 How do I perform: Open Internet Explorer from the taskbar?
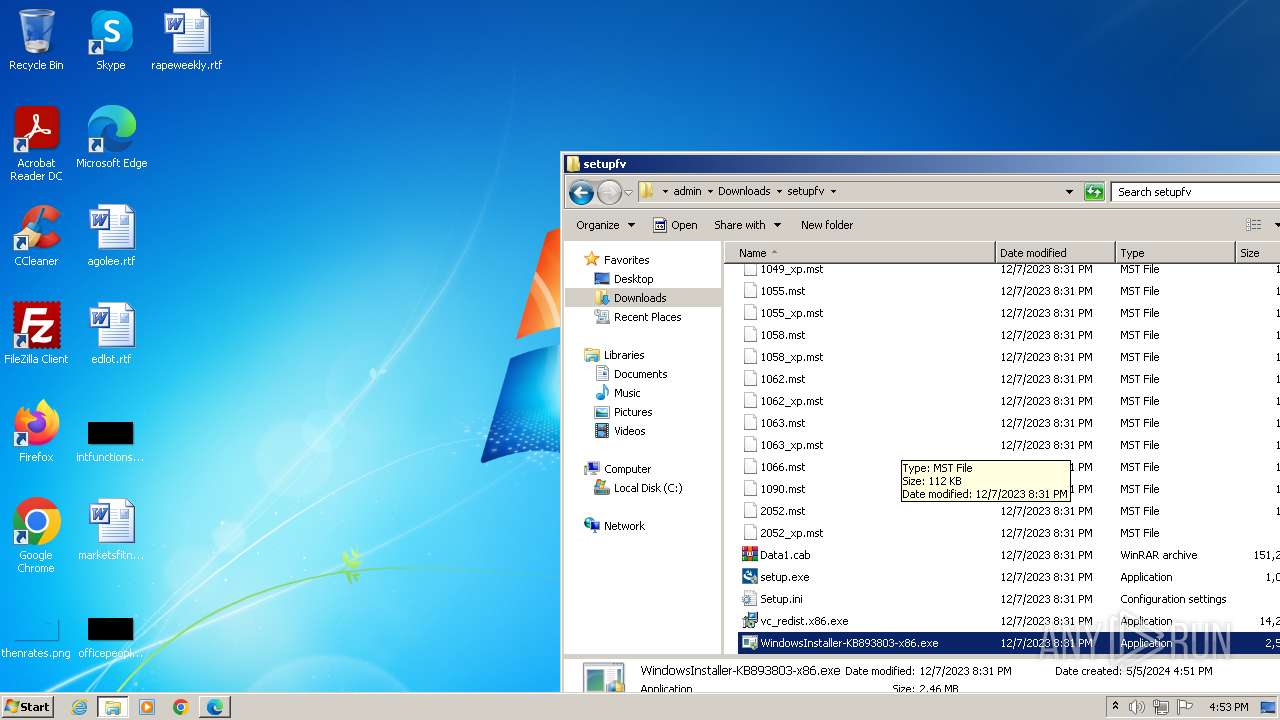coord(79,707)
